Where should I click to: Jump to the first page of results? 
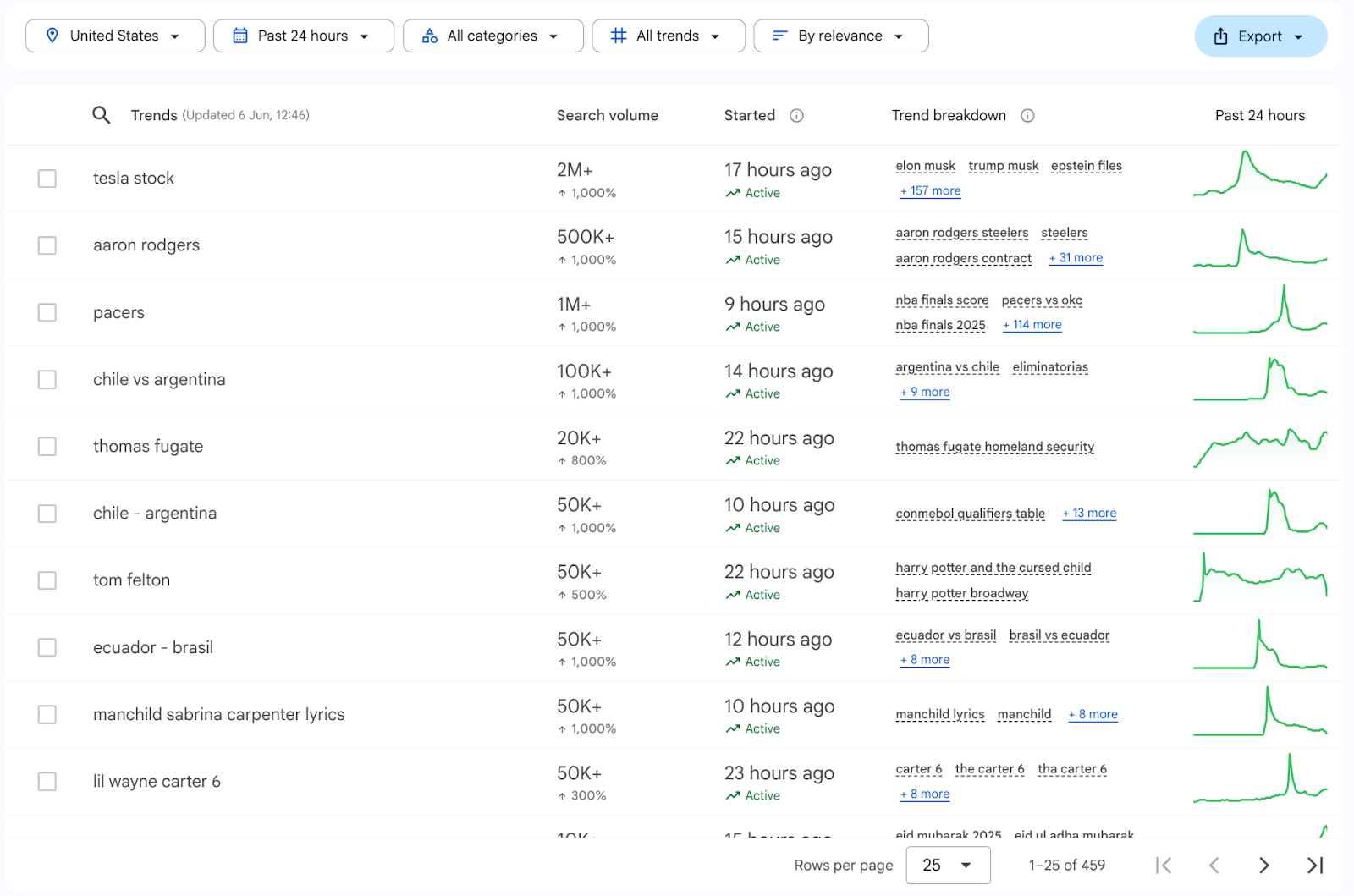(x=1164, y=865)
